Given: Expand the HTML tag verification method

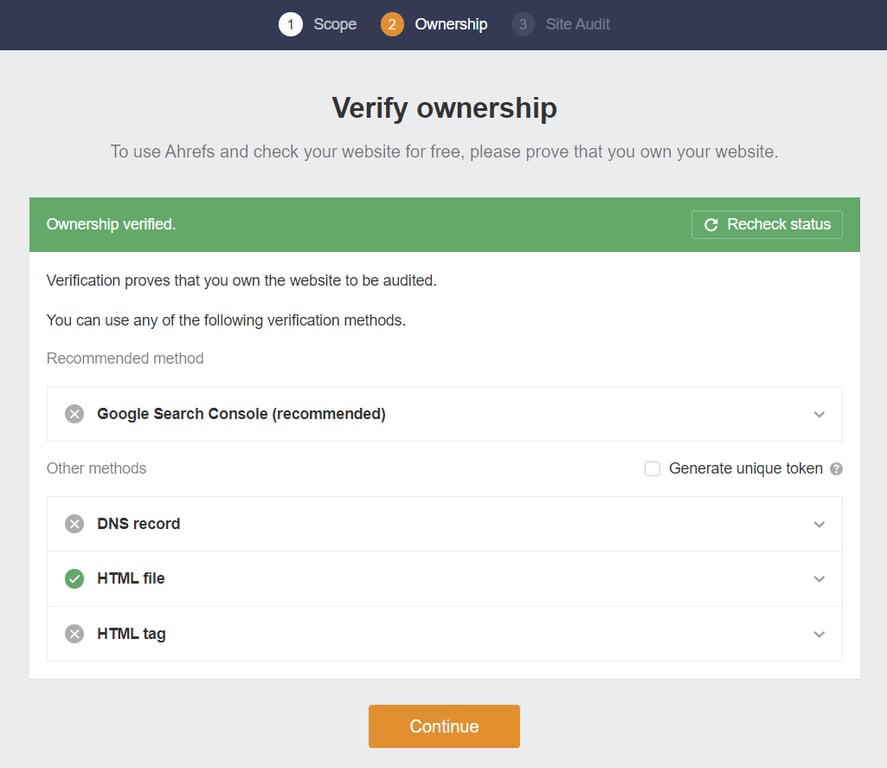Looking at the screenshot, I should click(x=819, y=633).
